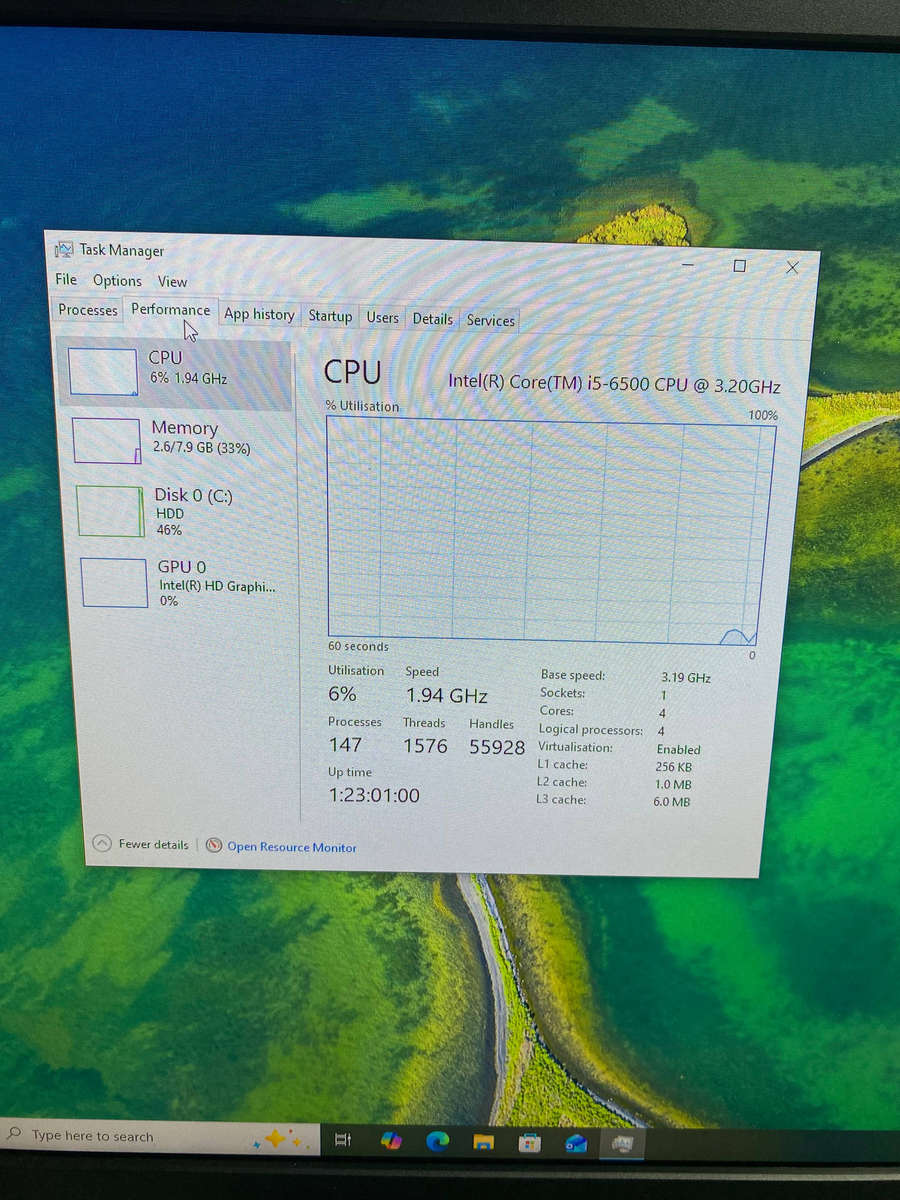900x1200 pixels.
Task: Switch to the Processes tab
Action: pyautogui.click(x=88, y=310)
